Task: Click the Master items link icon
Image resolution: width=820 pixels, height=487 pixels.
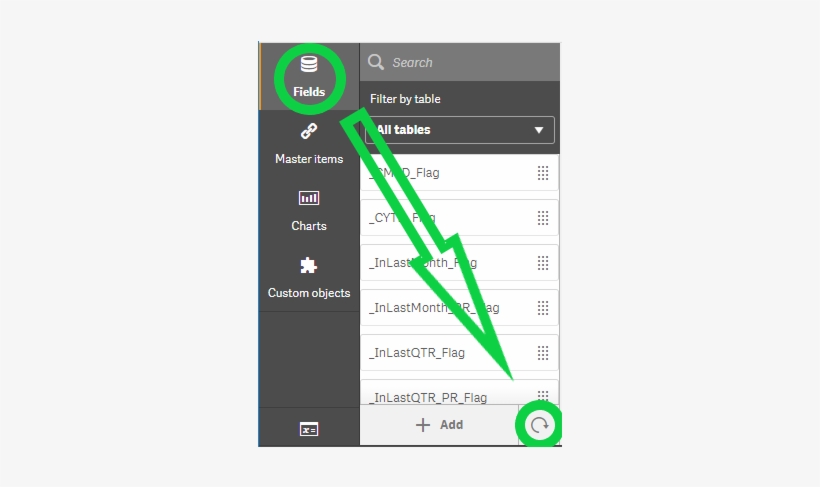Action: [309, 131]
